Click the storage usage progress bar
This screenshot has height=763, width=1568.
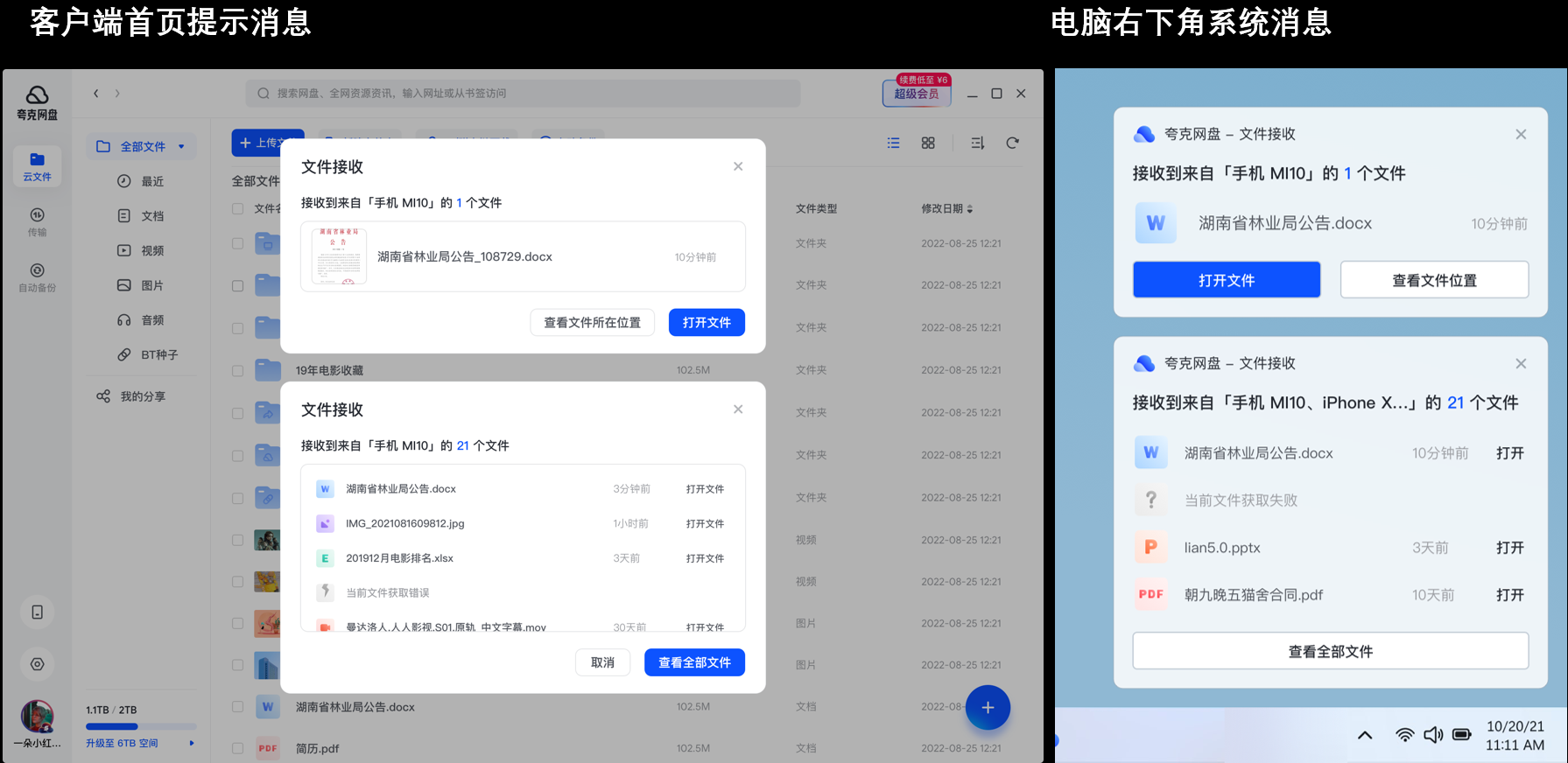(141, 726)
